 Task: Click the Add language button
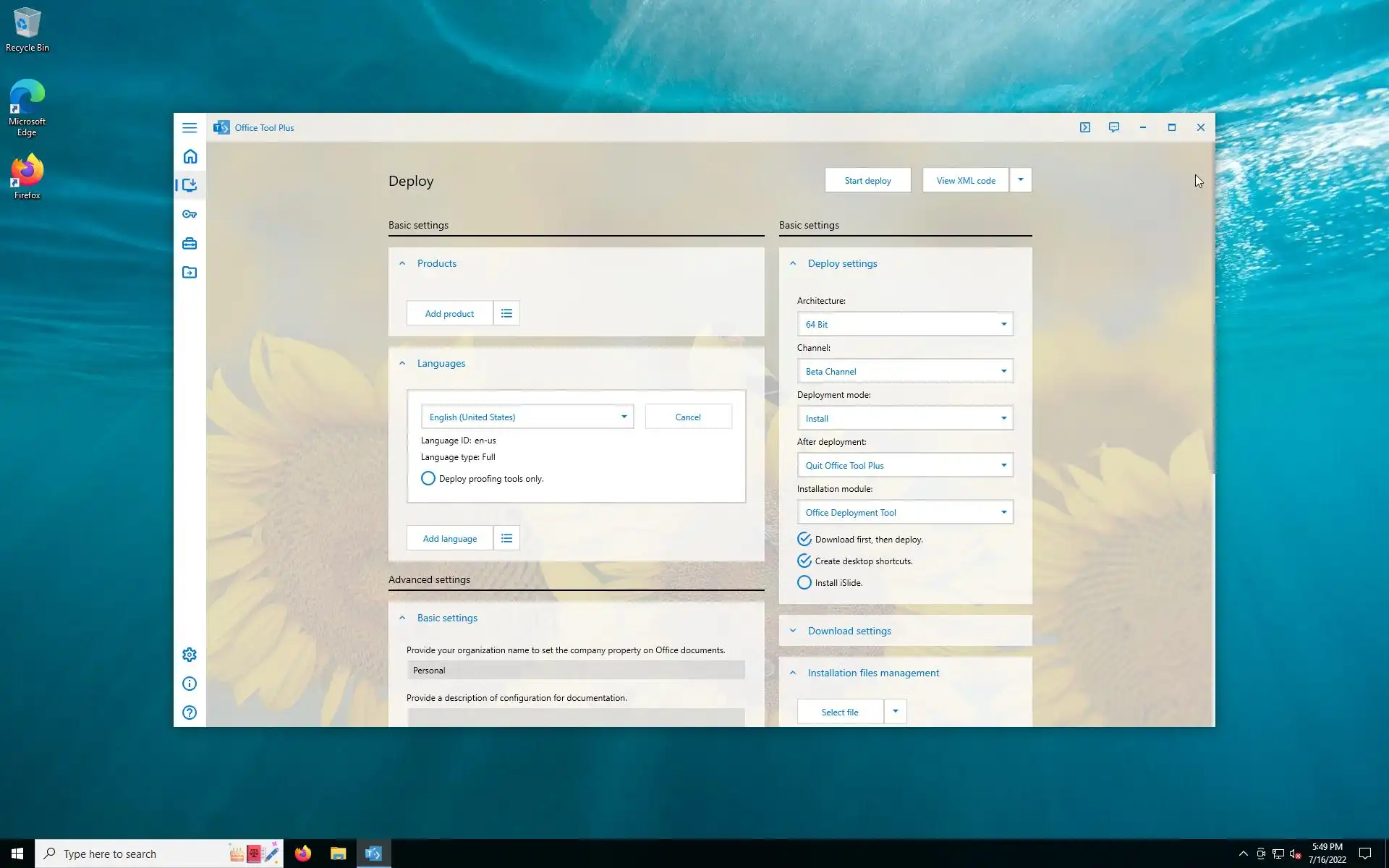tap(449, 538)
